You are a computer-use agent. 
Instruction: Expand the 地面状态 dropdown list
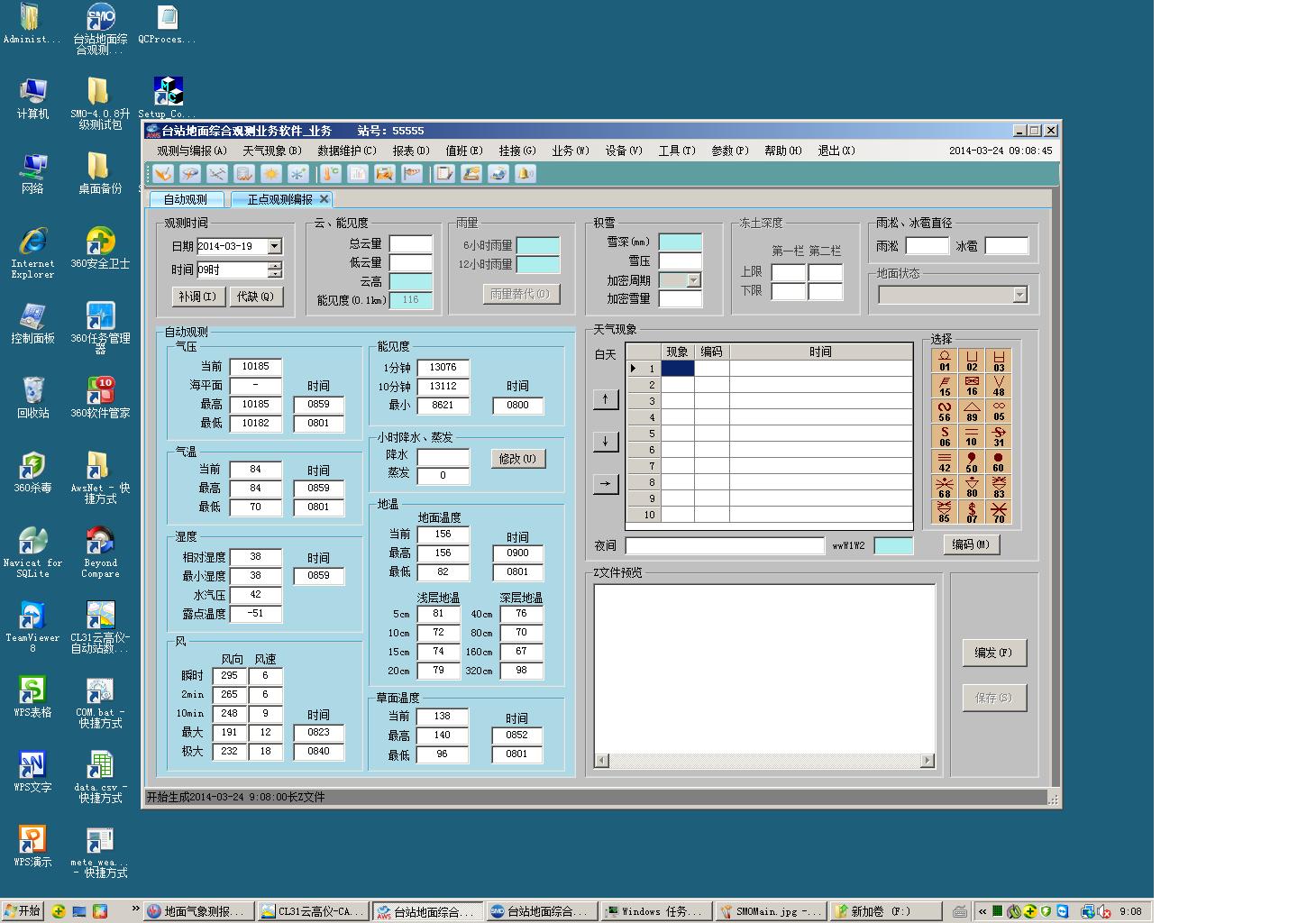tap(1019, 295)
